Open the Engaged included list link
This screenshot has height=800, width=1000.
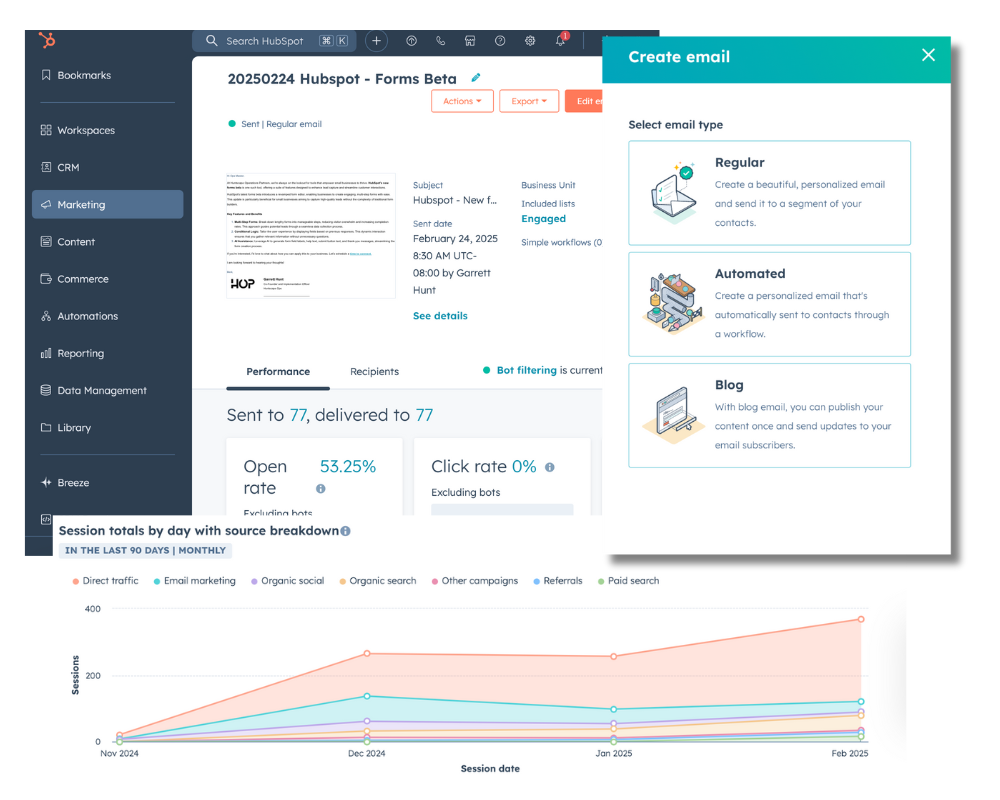[x=543, y=219]
